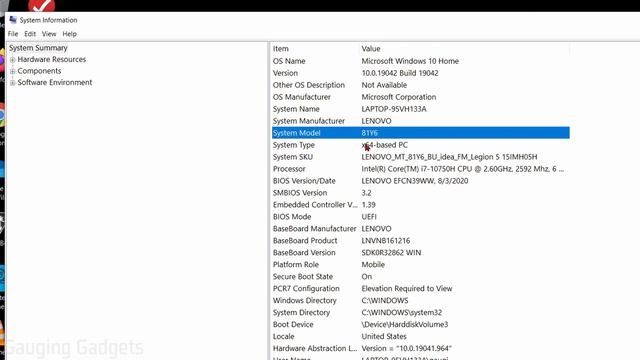Select the BIOS Version/Date row
Image resolution: width=640 pixels, height=360 pixels.
(x=420, y=181)
